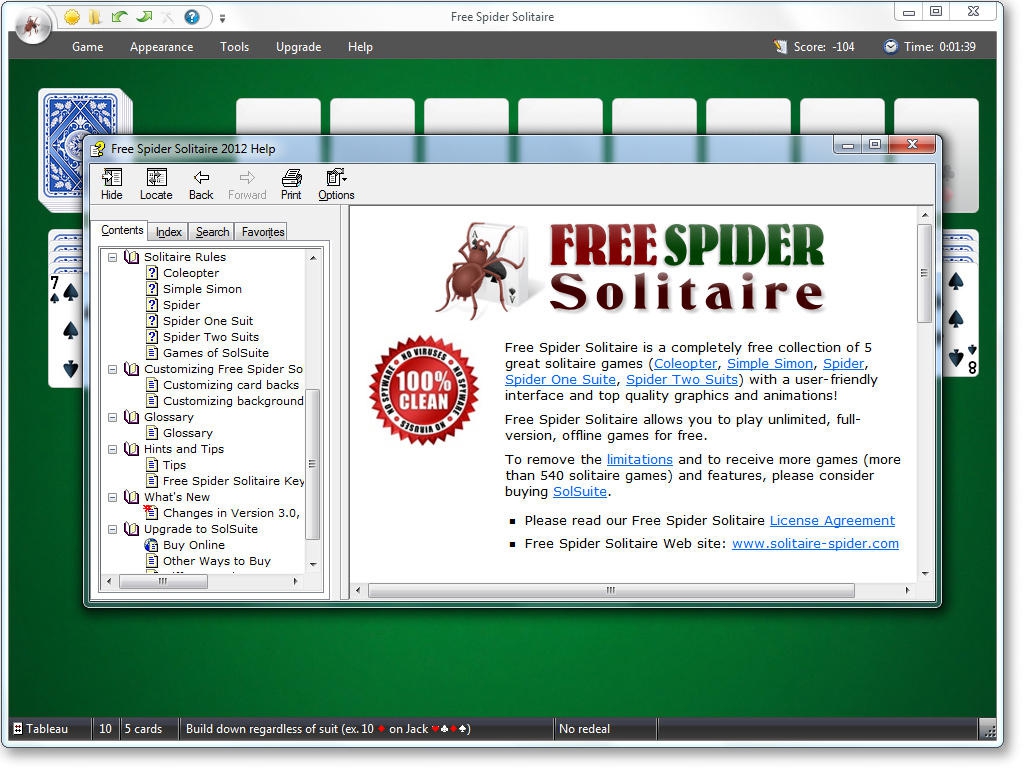Go Back in the Help viewer
1024x768 pixels.
coord(201,184)
